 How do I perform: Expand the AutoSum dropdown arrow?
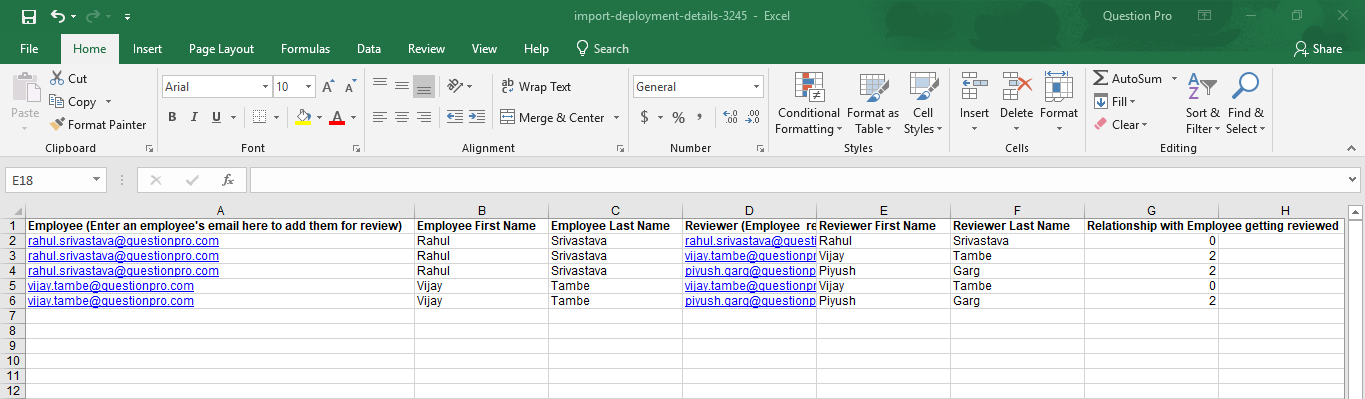click(x=1174, y=78)
